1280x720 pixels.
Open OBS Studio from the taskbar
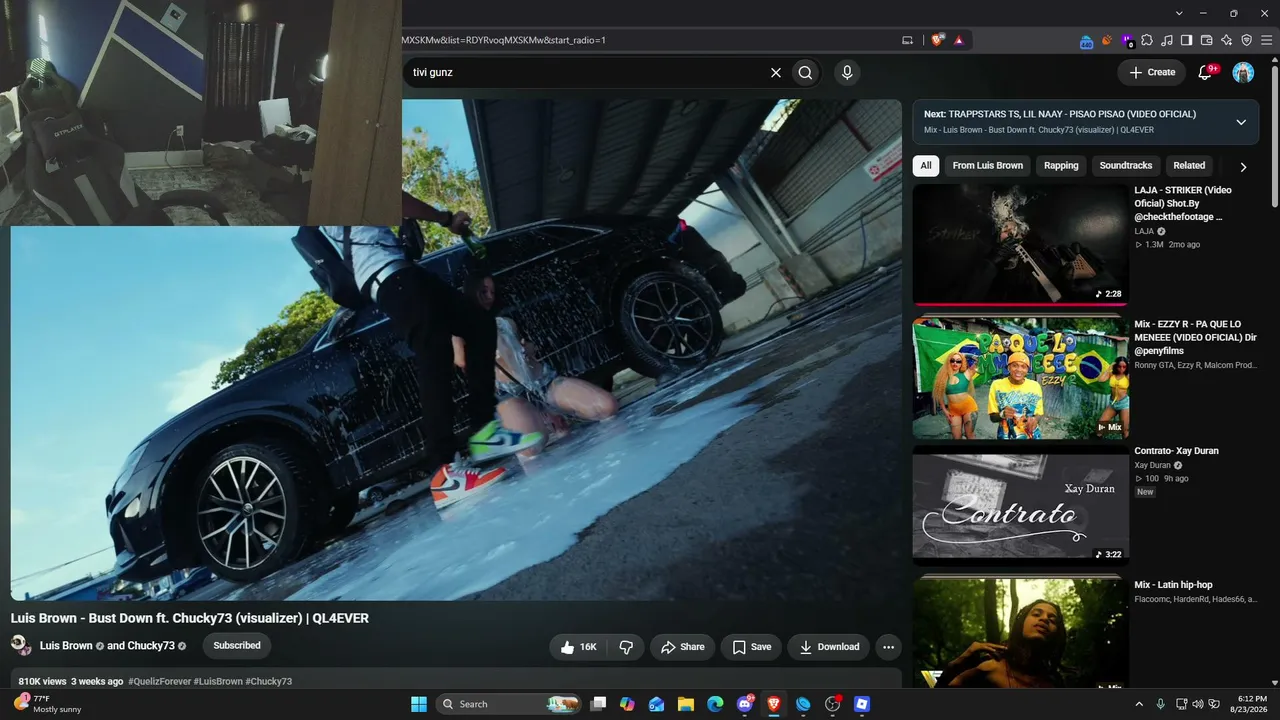click(832, 704)
